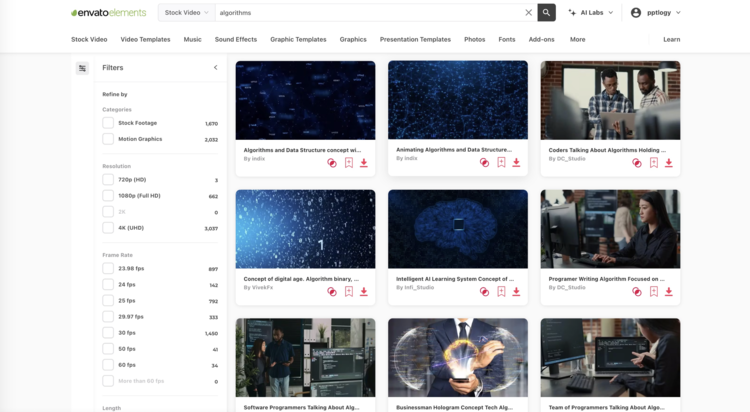Download the Coders Talking About Algorithms video
Screen dimensions: 750x412
tap(669, 163)
